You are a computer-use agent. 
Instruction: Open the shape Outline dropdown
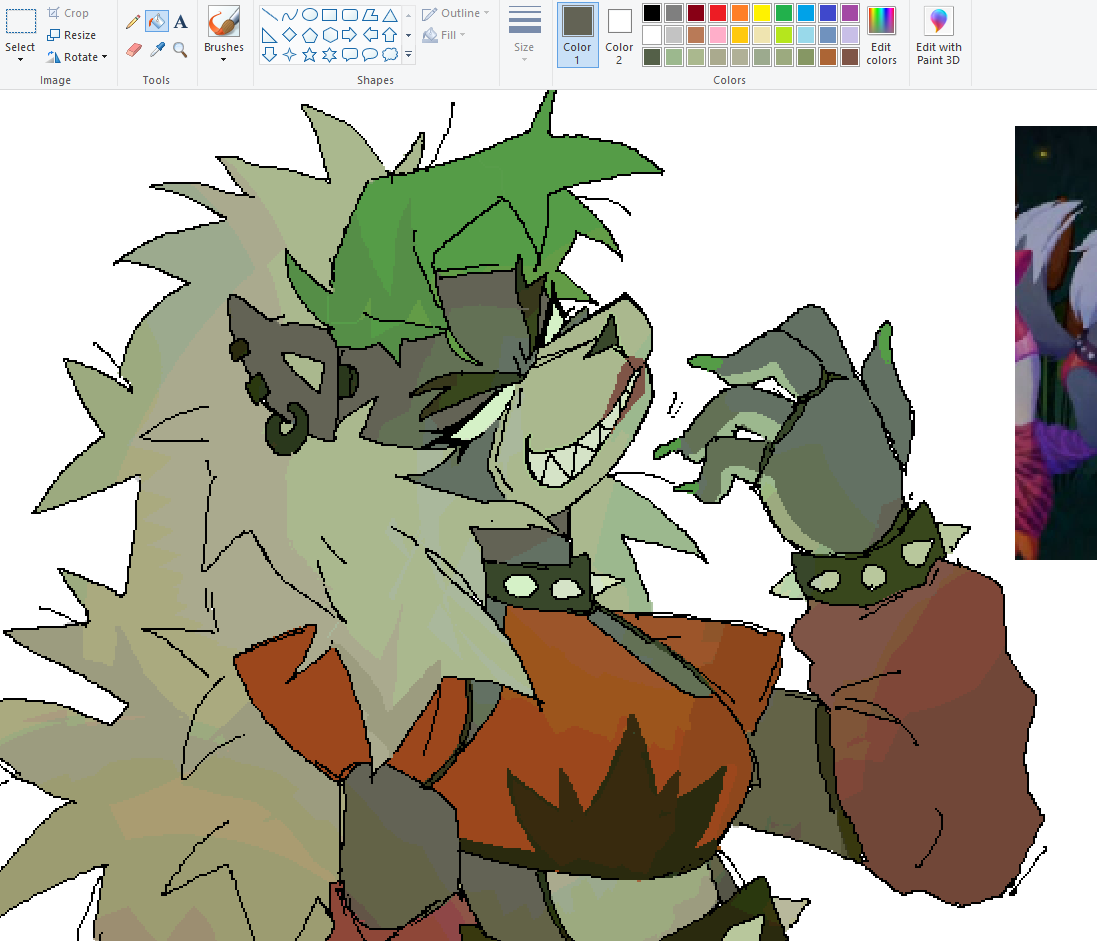pos(455,13)
